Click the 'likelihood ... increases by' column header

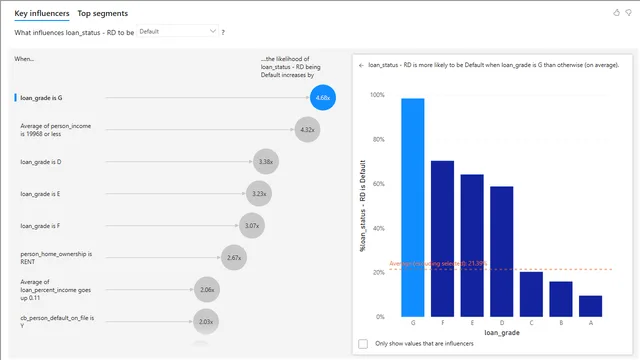pos(291,67)
